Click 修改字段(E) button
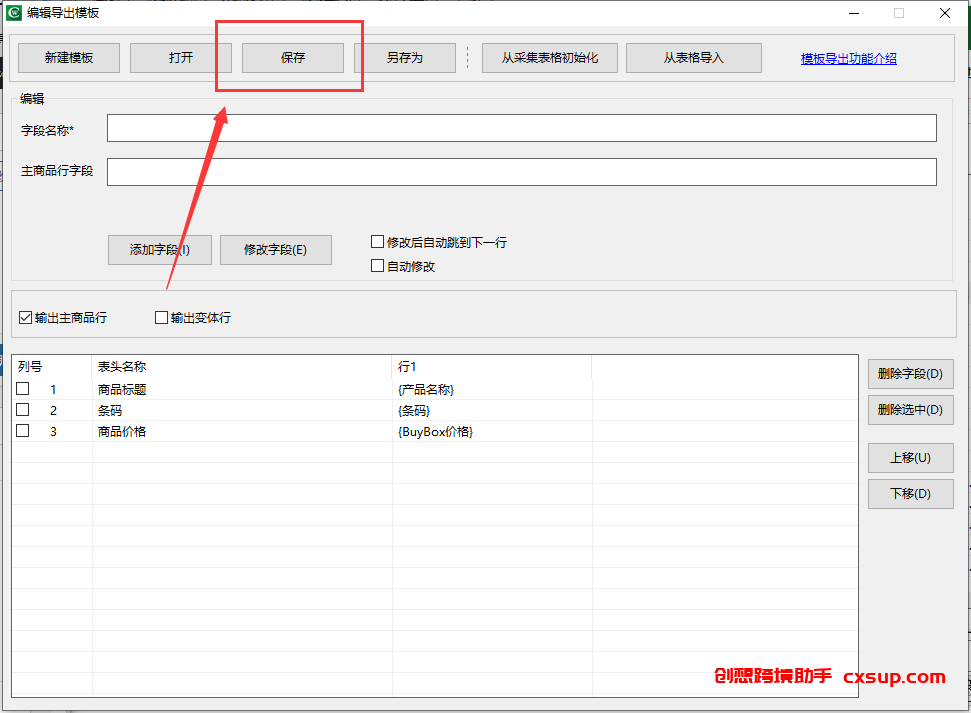The height and width of the screenshot is (713, 971). (276, 250)
